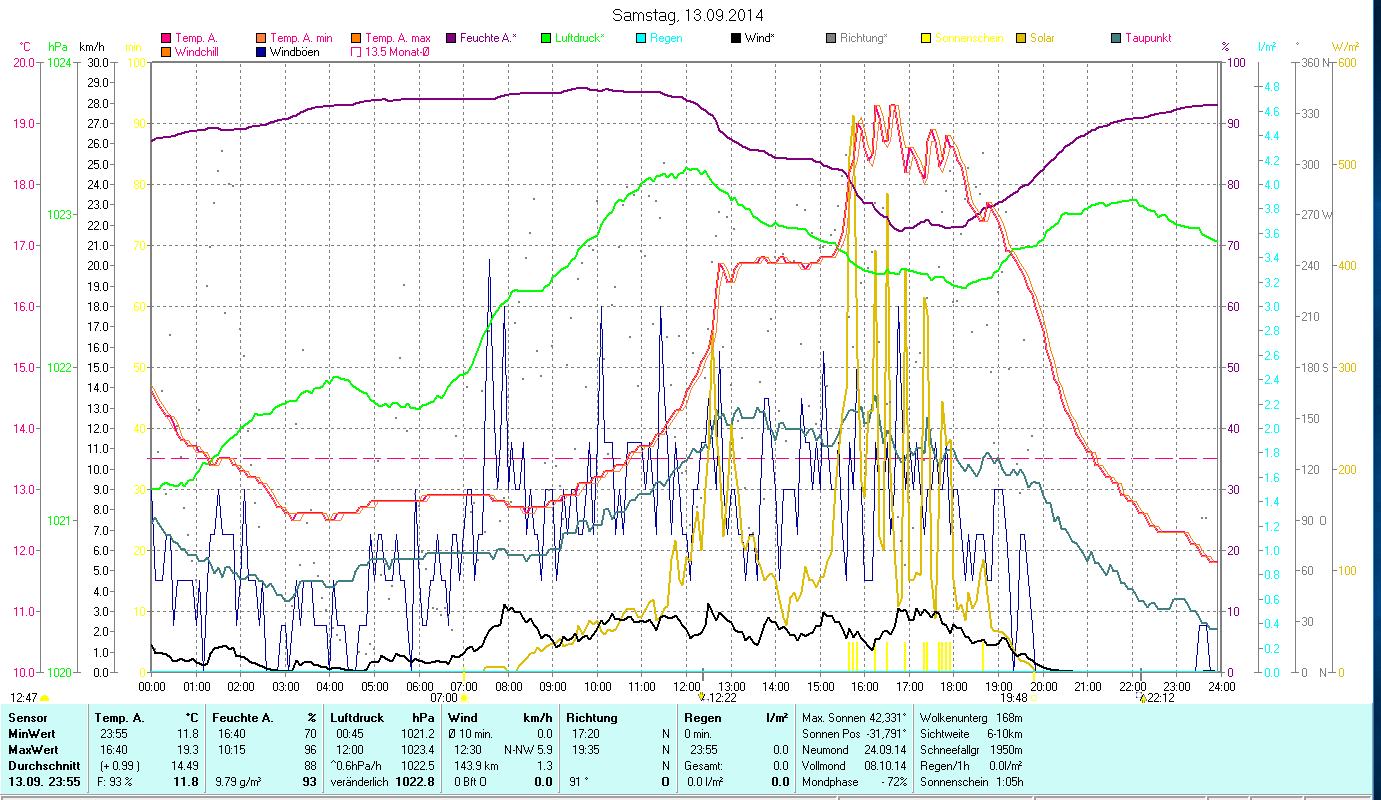Click the Richtung table column header
Image resolution: width=1381 pixels, height=800 pixels.
(592, 717)
